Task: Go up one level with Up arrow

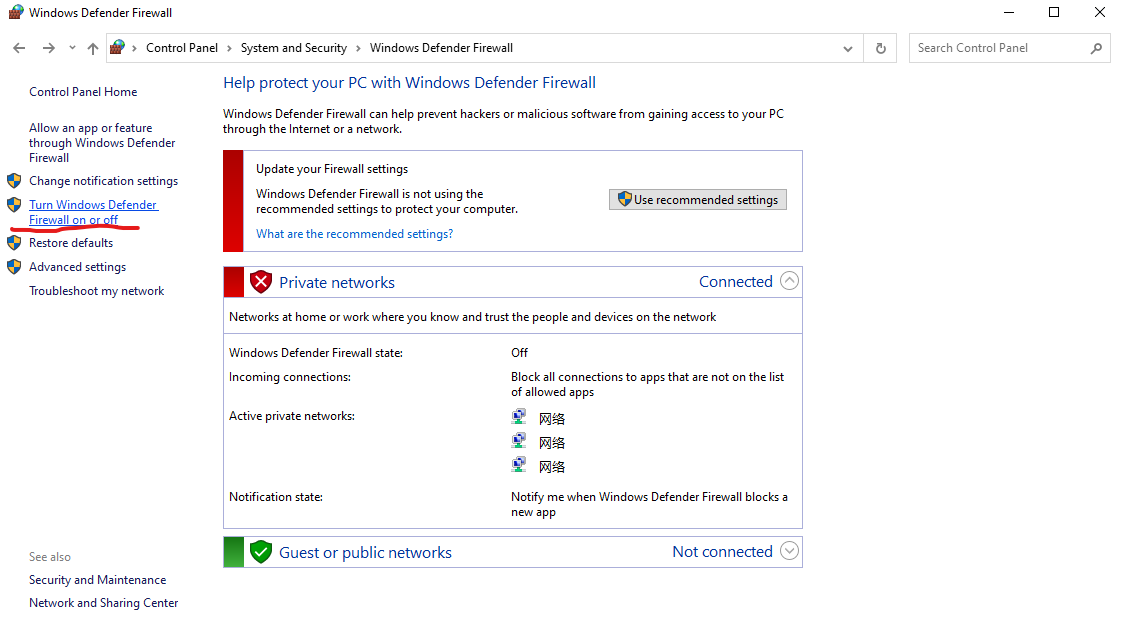Action: point(93,48)
